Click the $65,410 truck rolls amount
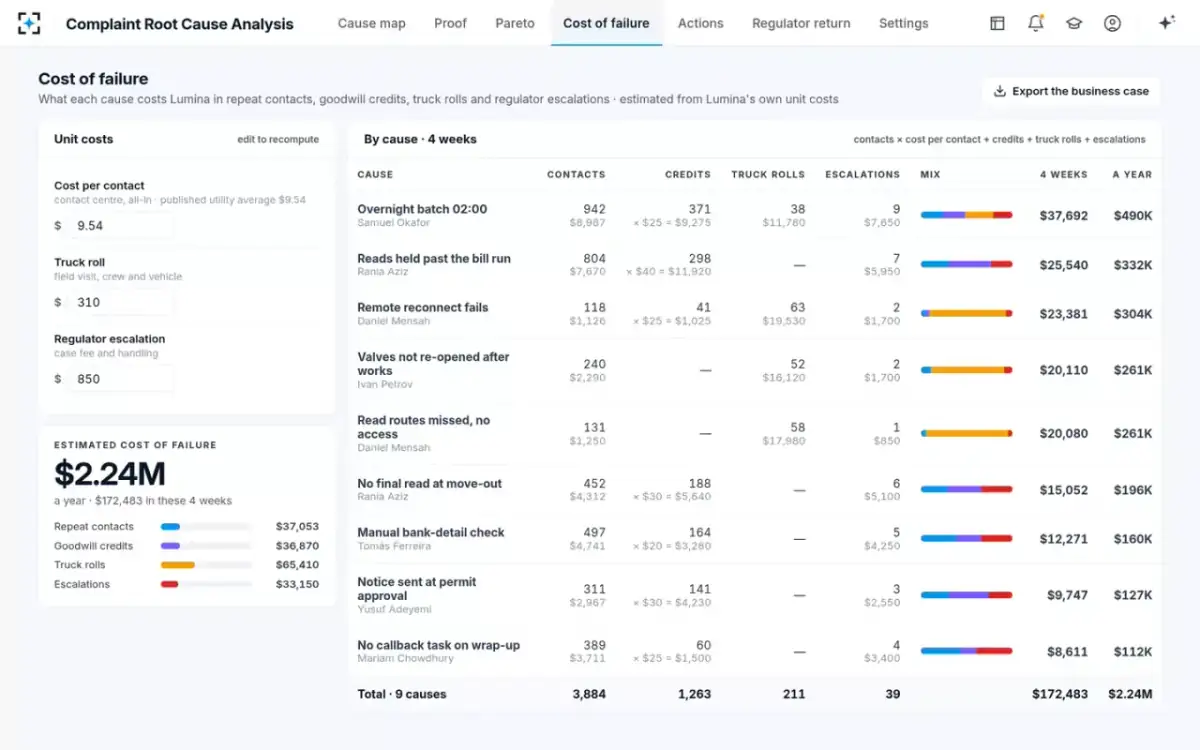 (x=297, y=565)
